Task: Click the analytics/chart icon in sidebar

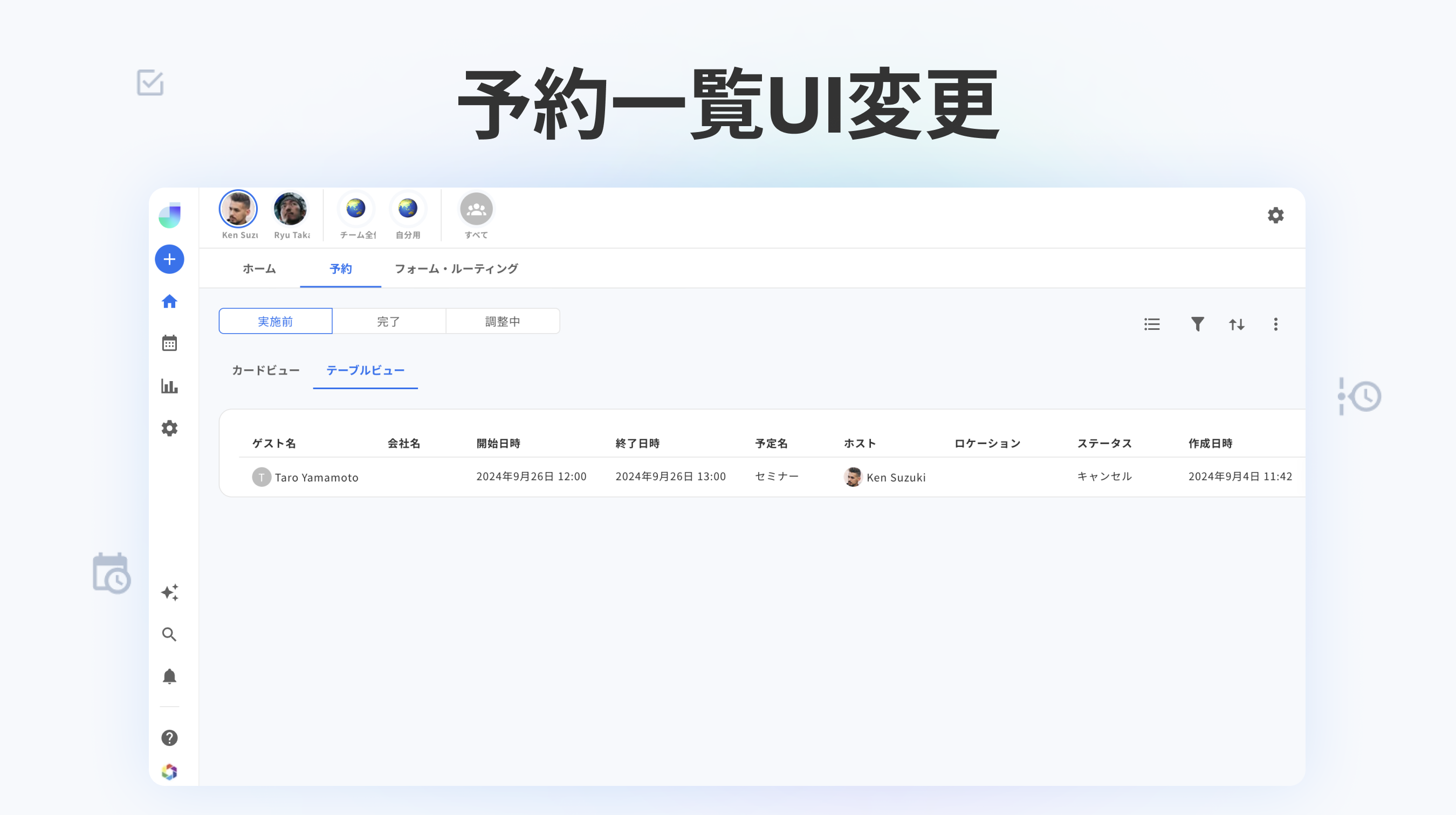Action: coord(168,385)
